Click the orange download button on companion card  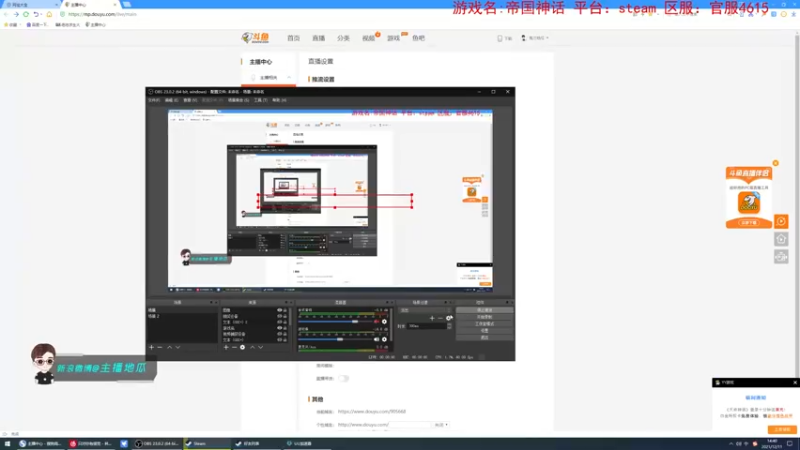749,223
